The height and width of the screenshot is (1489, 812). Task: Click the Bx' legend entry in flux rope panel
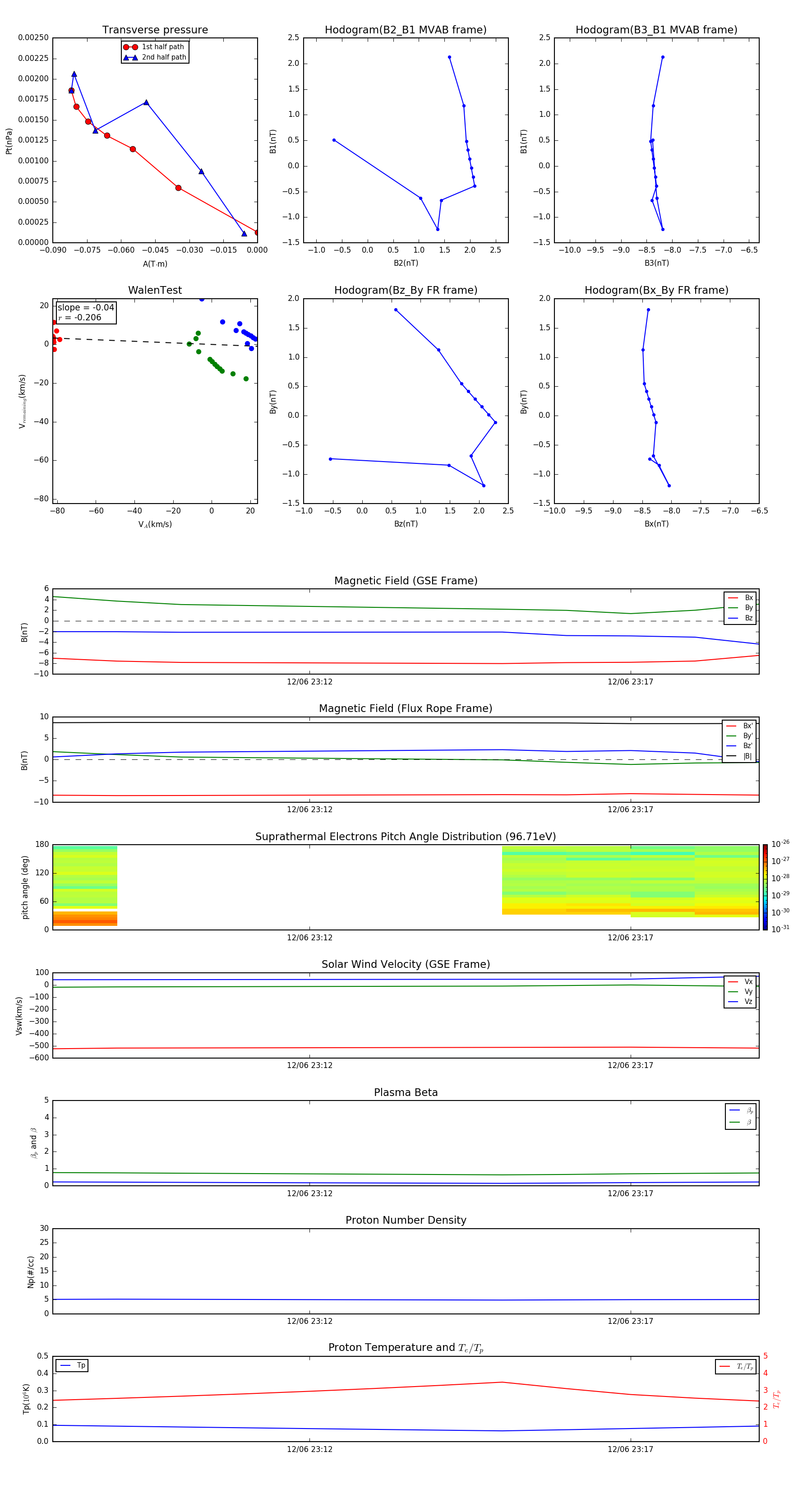[739, 726]
